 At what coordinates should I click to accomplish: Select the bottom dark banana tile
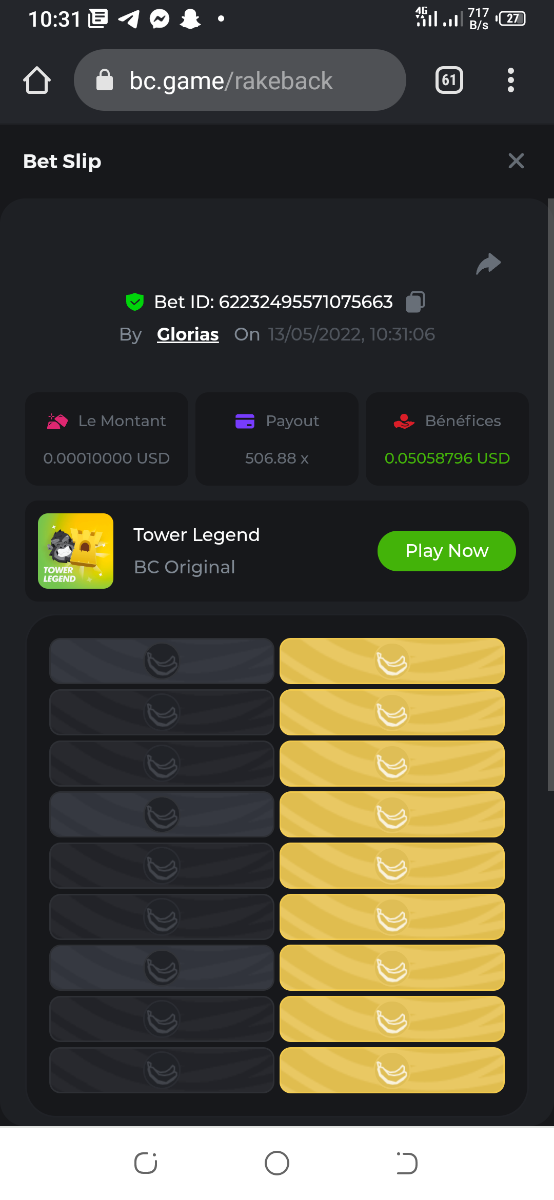[x=162, y=1070]
